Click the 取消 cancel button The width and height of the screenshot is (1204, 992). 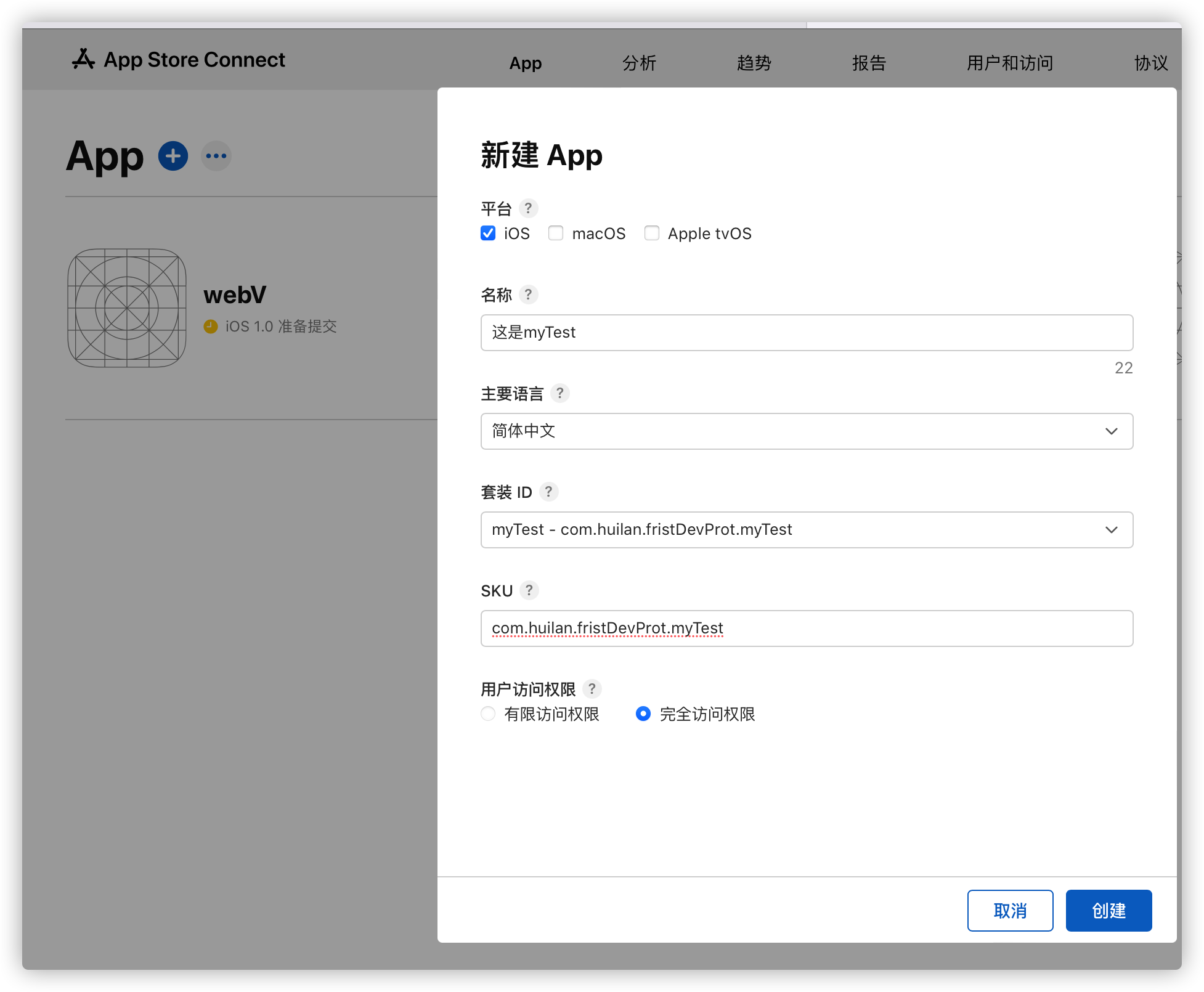1010,911
